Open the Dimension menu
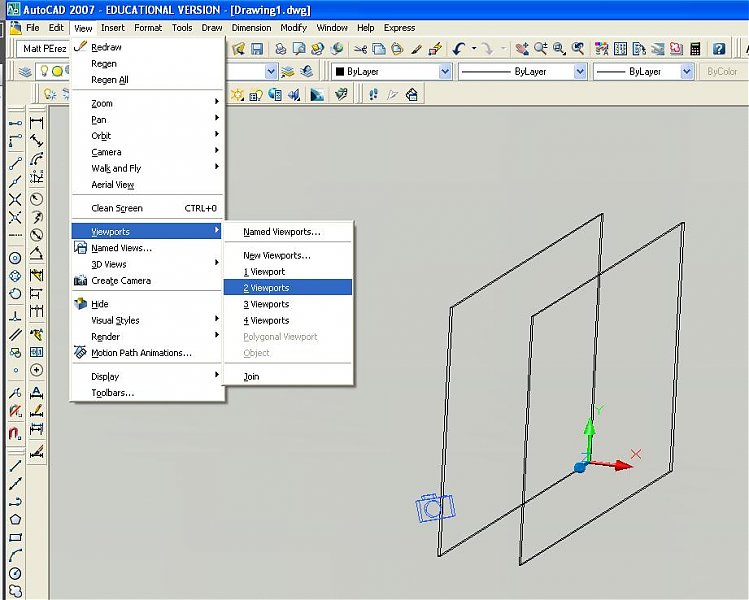The image size is (749, 600). point(251,28)
